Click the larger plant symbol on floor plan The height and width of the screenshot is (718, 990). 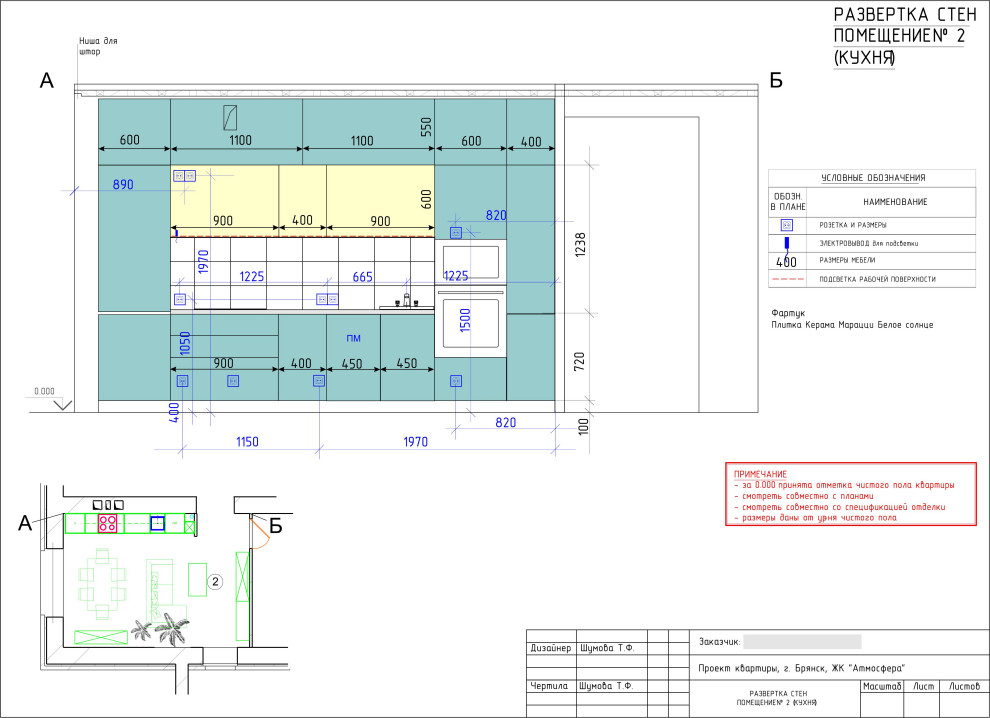coord(172,630)
